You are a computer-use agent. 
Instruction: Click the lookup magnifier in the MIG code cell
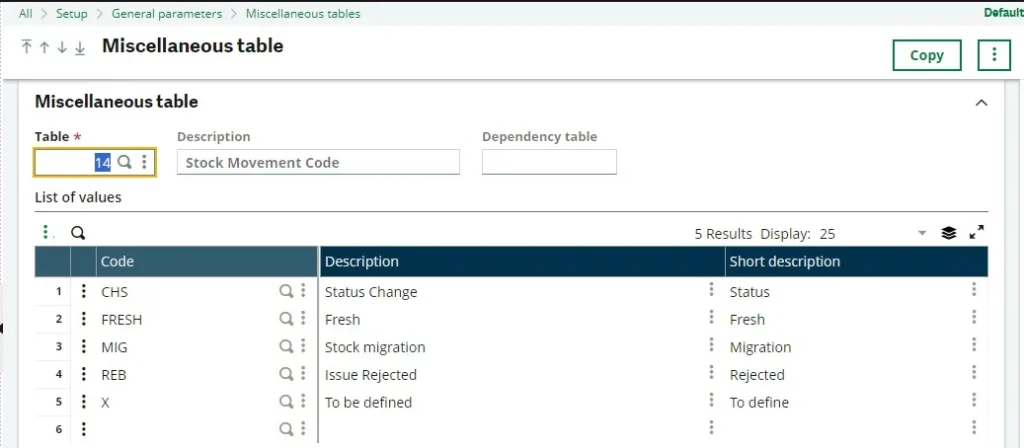(286, 346)
